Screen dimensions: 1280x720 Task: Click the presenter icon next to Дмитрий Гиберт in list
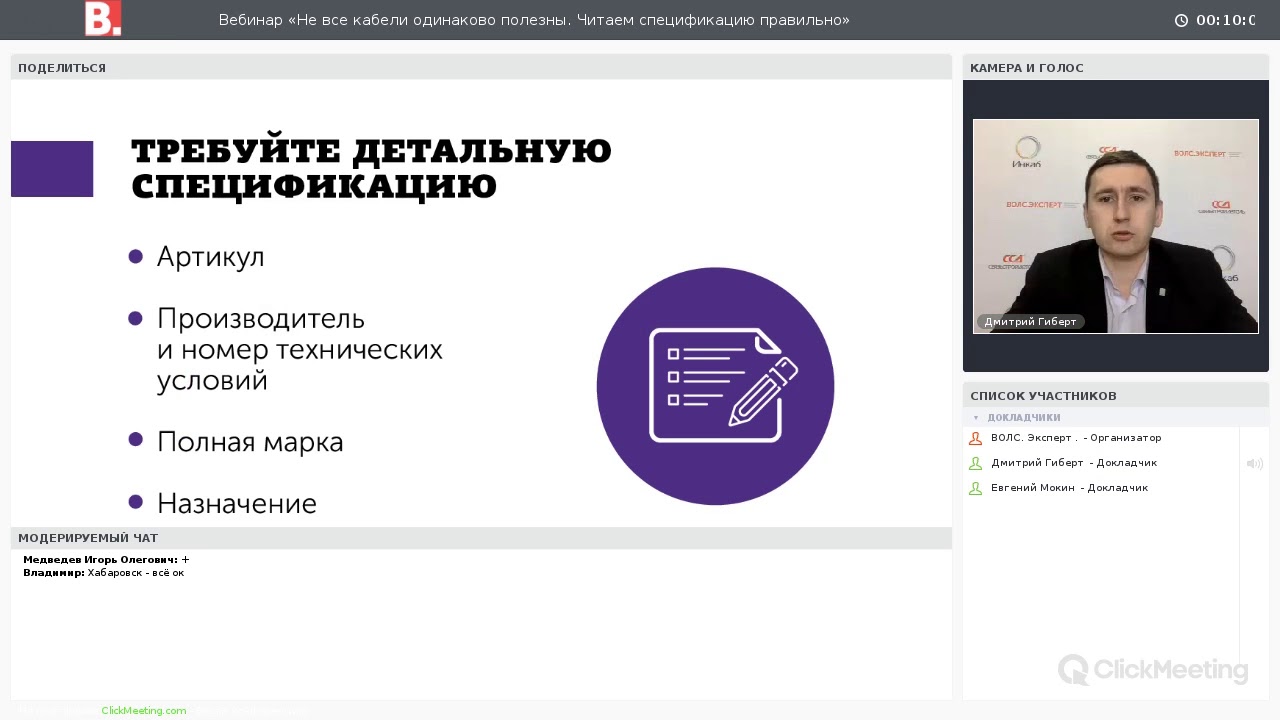[976, 463]
